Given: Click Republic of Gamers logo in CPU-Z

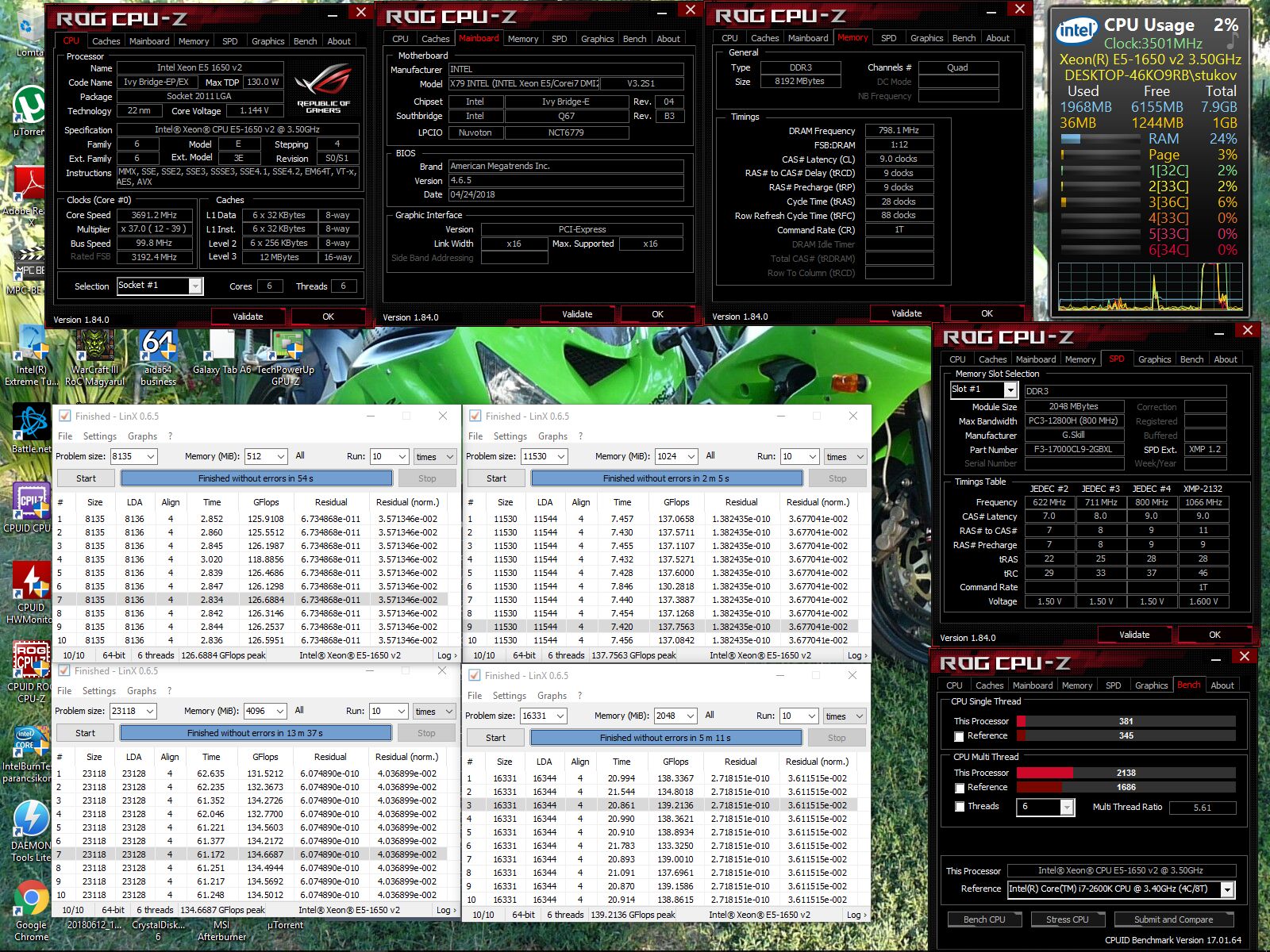Looking at the screenshot, I should (x=323, y=90).
